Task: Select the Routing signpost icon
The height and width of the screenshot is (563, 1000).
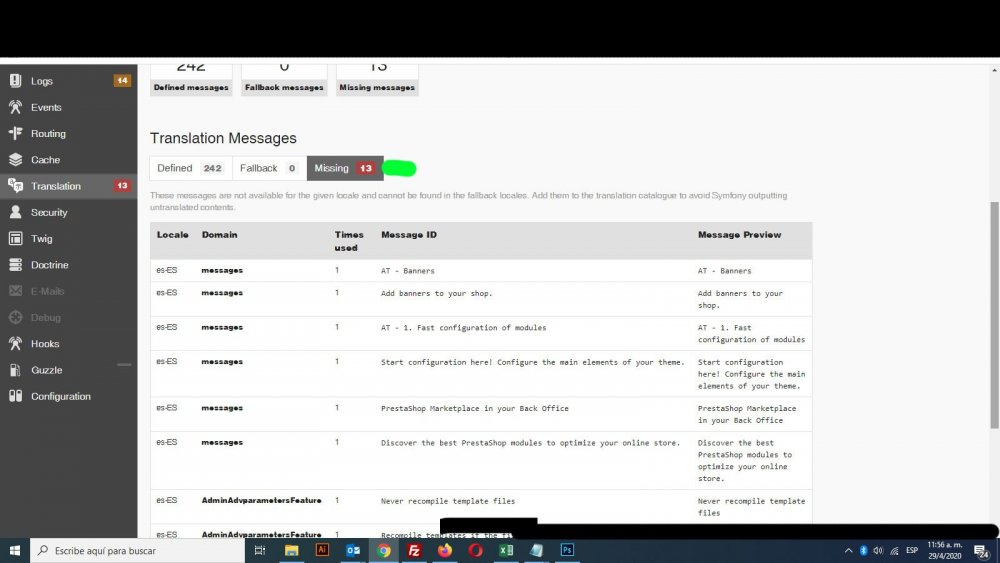Action: coord(15,133)
